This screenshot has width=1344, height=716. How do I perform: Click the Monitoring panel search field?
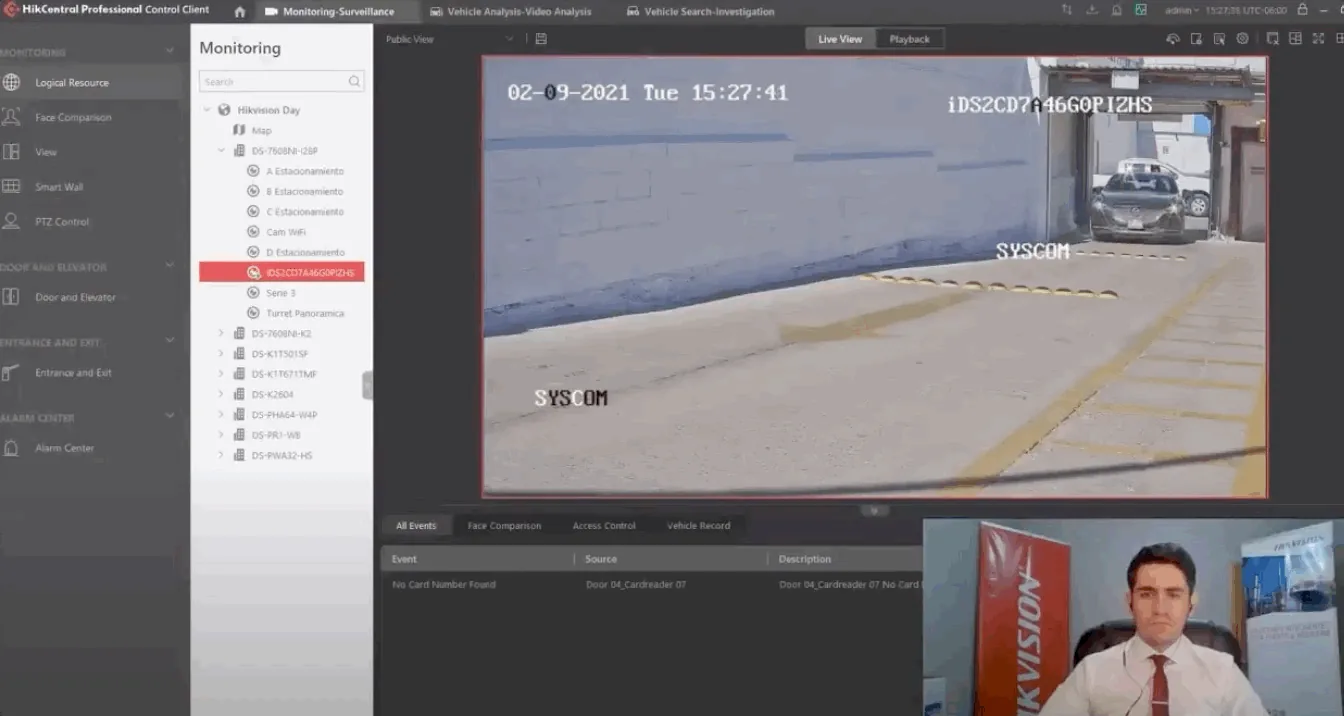pos(281,82)
